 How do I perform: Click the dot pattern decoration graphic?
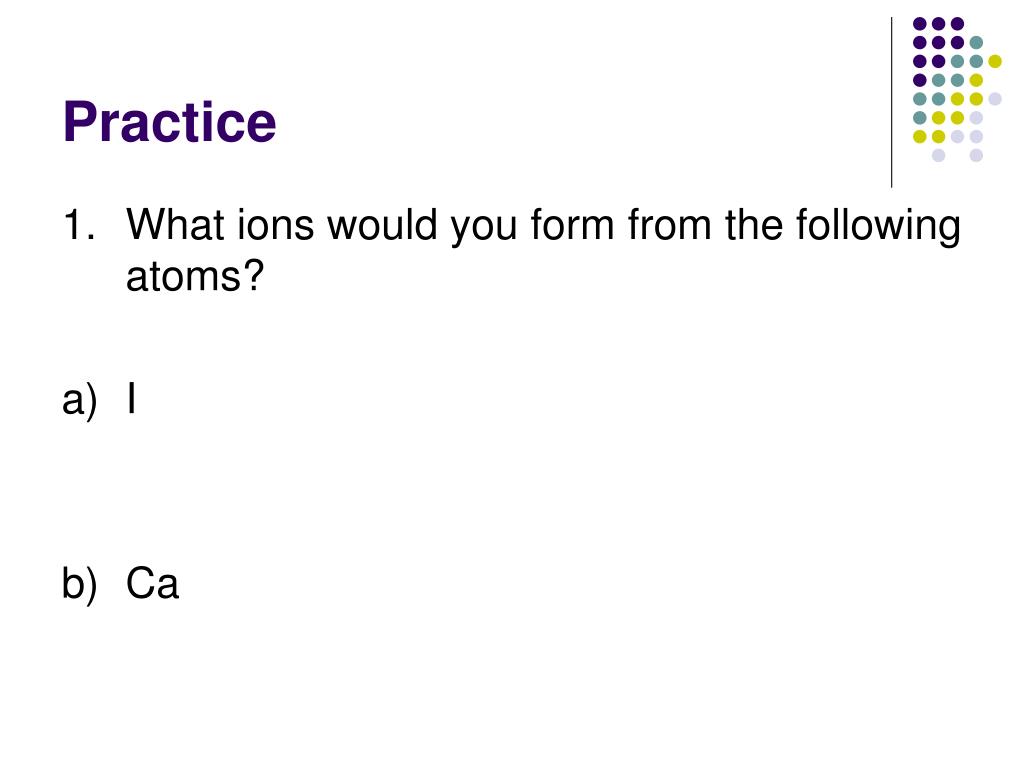[x=957, y=89]
